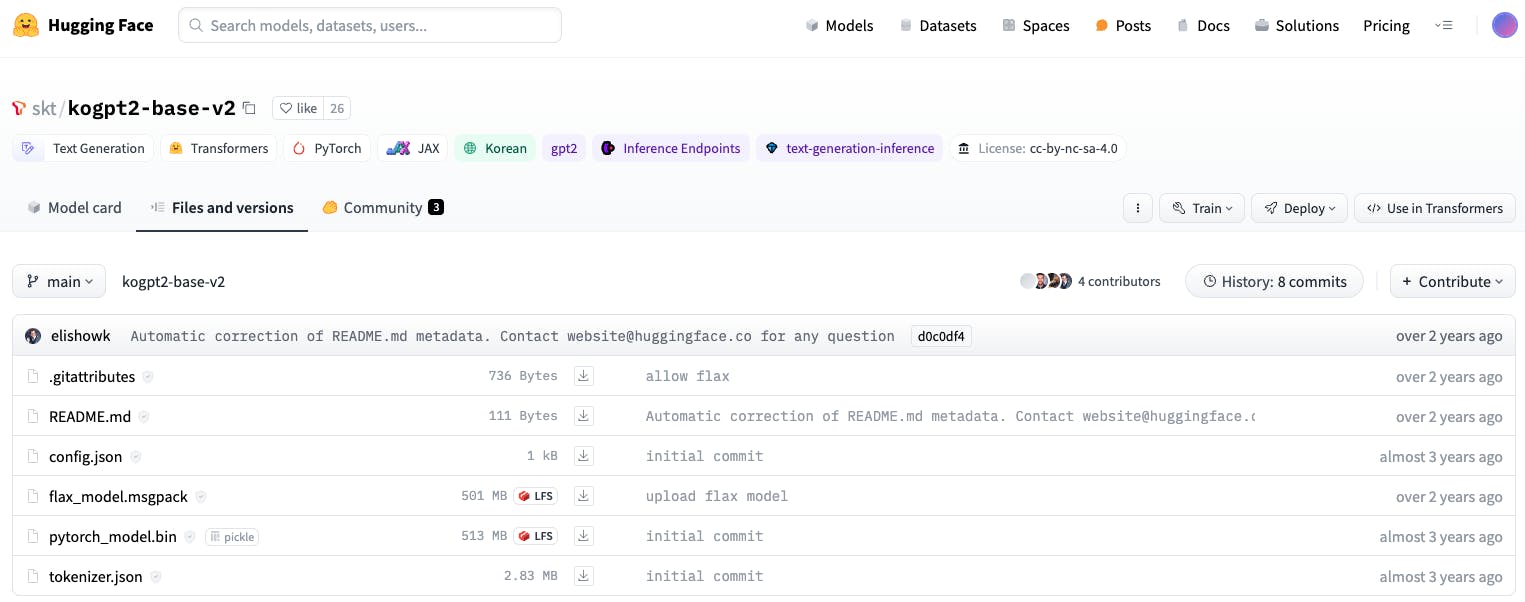Click safety-check icon beside config.json
The image size is (1525, 602).
(135, 457)
